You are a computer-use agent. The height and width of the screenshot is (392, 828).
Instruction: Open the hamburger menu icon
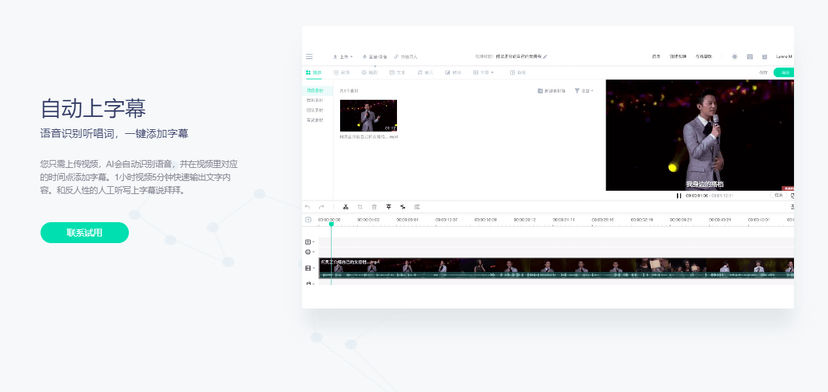(309, 57)
